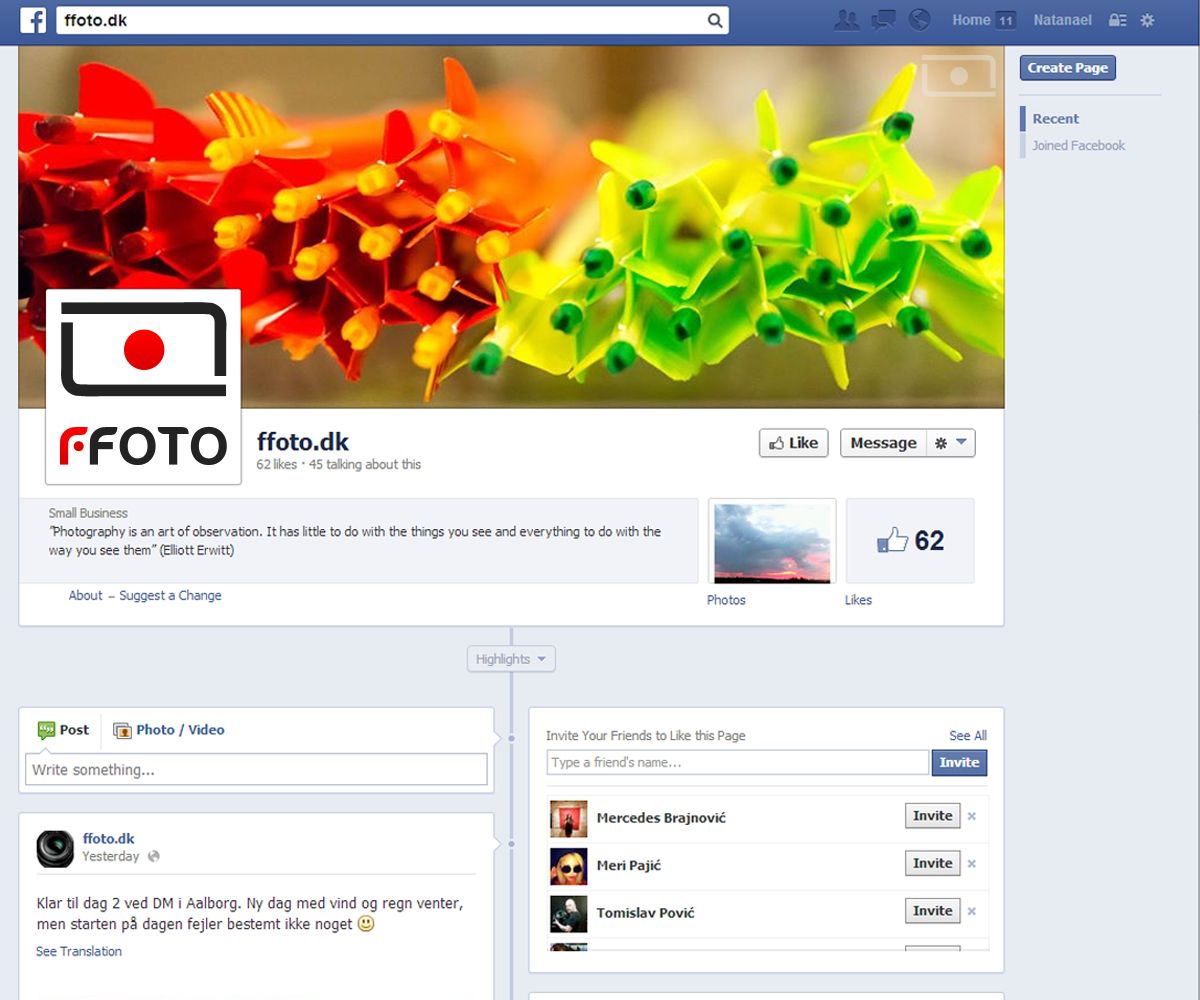Send a Message to ffoto.dk

click(x=883, y=443)
